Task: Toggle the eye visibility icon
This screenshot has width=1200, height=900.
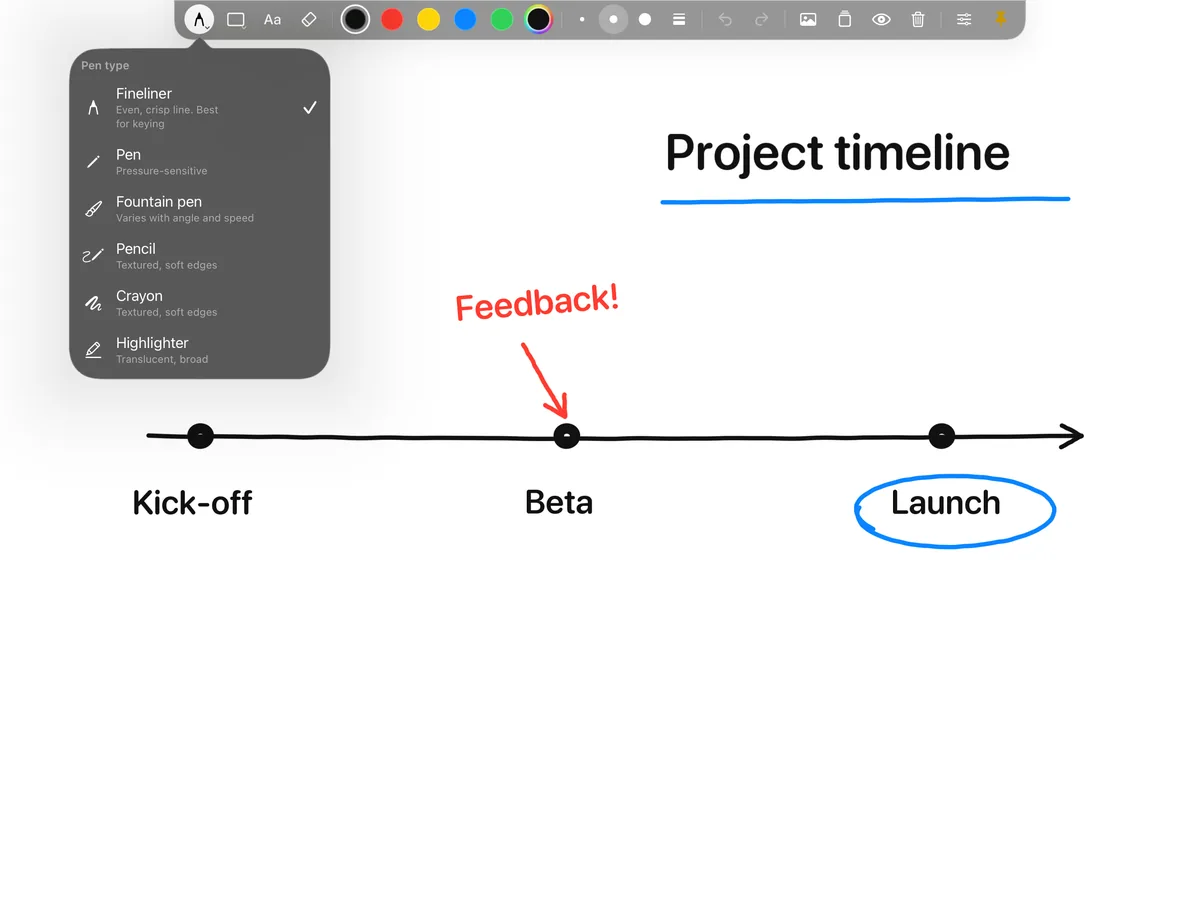Action: pyautogui.click(x=881, y=19)
